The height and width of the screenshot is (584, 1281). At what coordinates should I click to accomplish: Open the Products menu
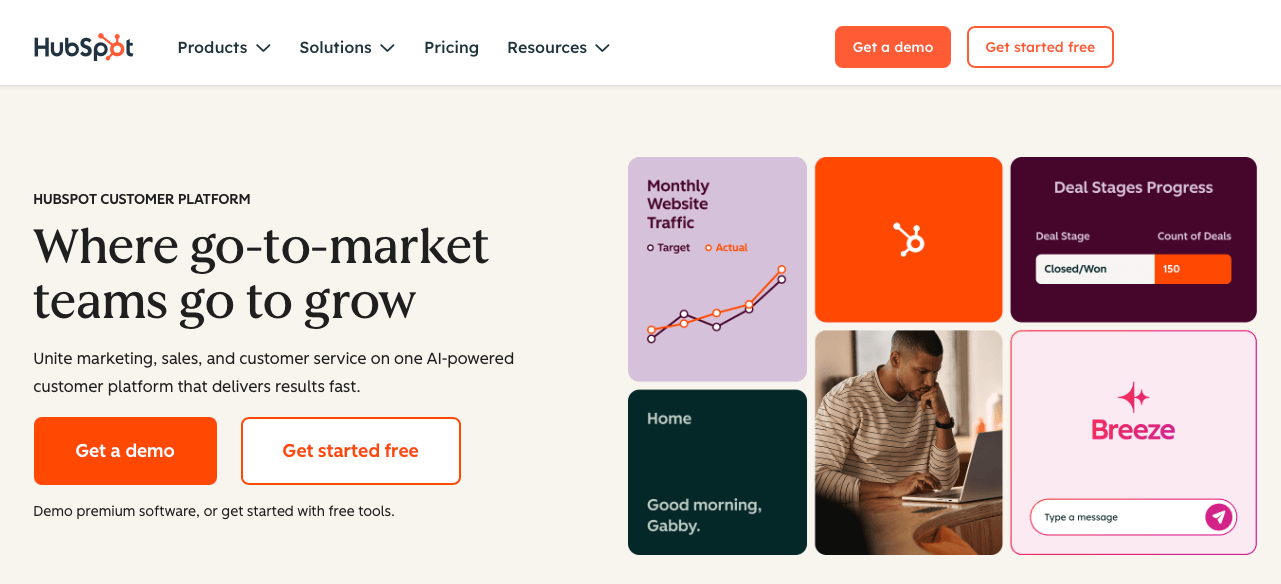(223, 47)
